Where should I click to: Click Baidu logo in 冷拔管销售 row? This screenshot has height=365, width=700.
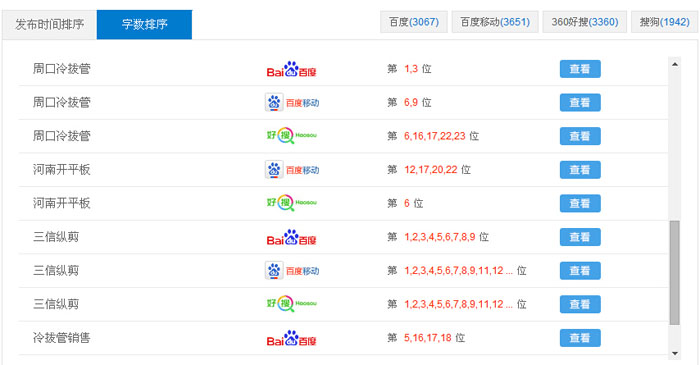pyautogui.click(x=291, y=338)
